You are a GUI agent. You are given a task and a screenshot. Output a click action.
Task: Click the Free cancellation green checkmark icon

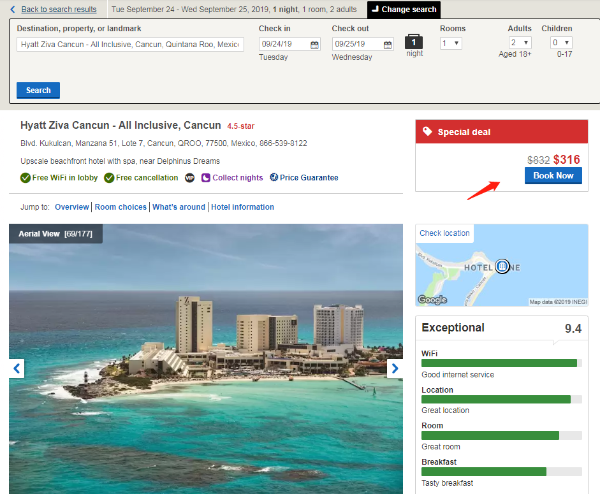point(109,178)
